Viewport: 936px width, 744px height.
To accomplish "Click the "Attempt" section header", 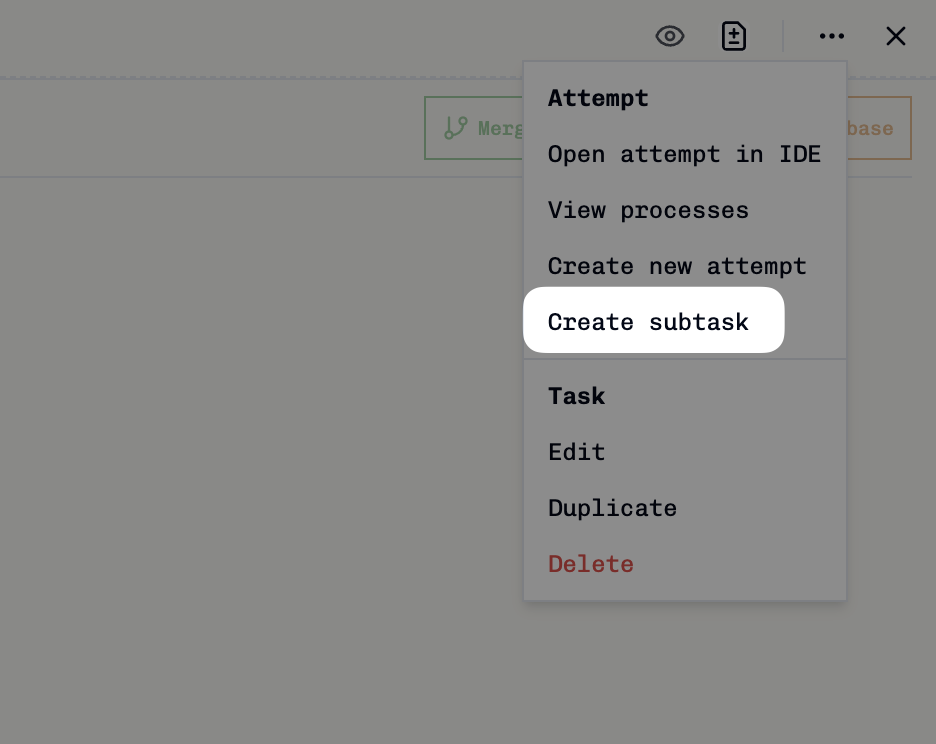I will tap(598, 98).
